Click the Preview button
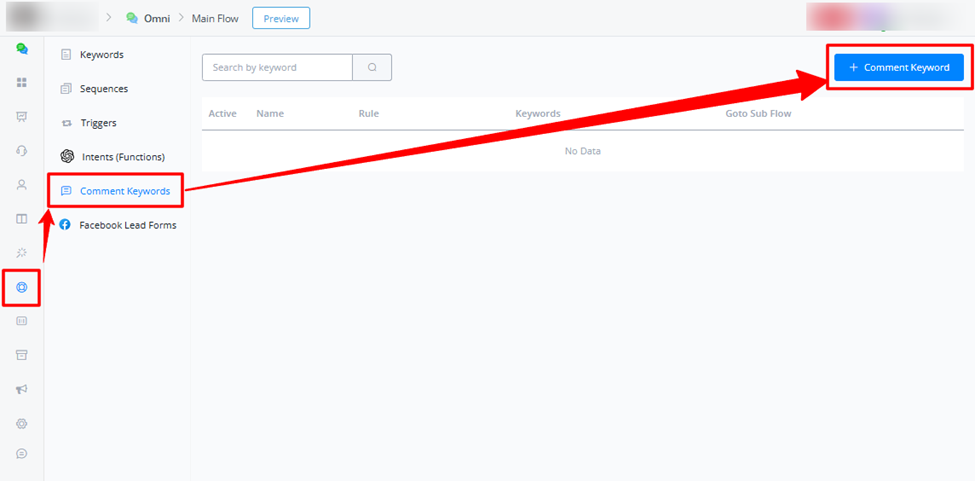Viewport: 975px width, 481px height. pos(281,18)
